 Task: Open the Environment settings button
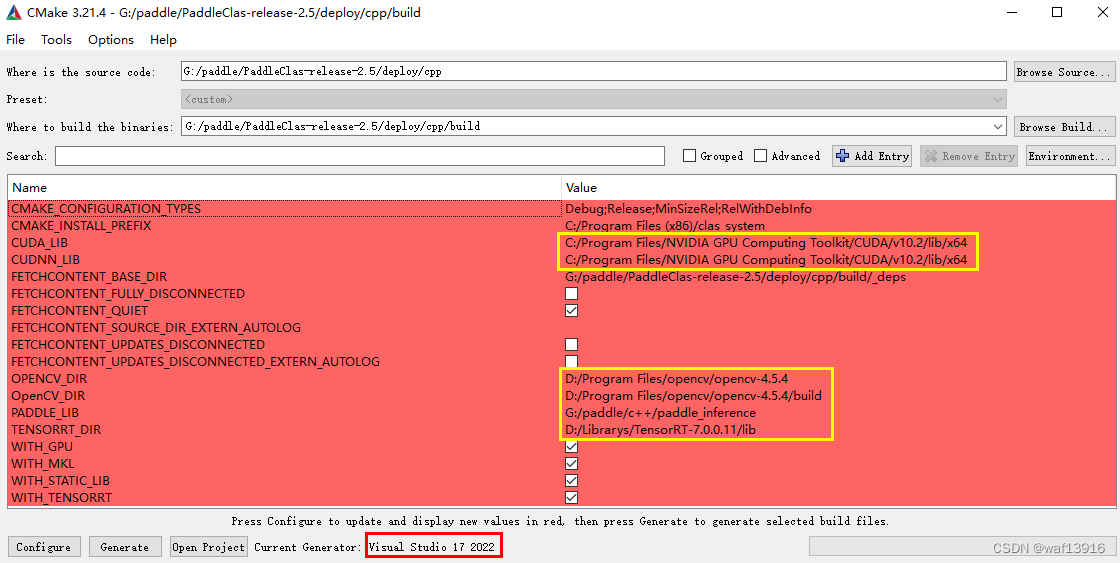pos(1070,156)
